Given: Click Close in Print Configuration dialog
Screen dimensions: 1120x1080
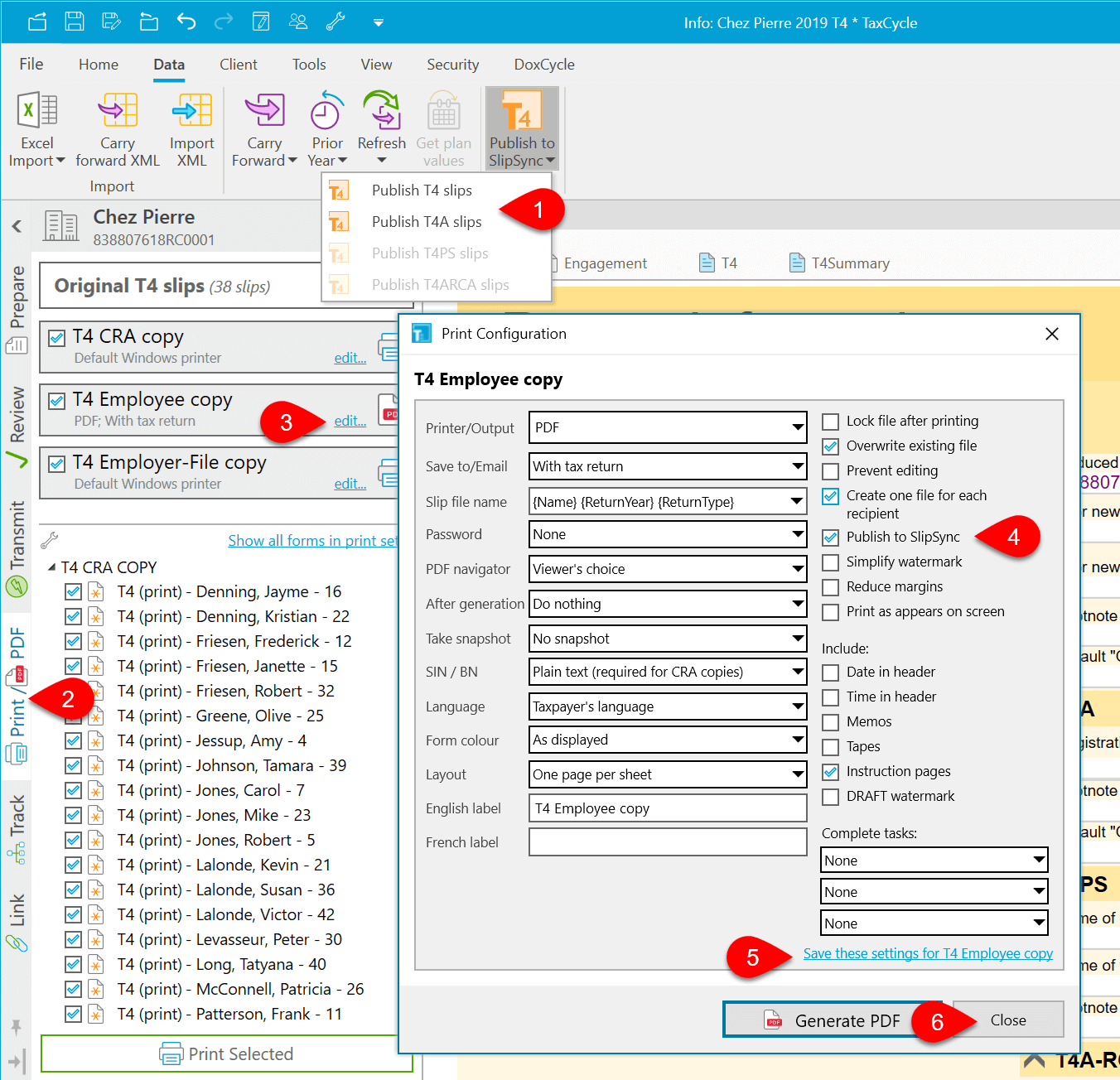Looking at the screenshot, I should (x=1008, y=1020).
